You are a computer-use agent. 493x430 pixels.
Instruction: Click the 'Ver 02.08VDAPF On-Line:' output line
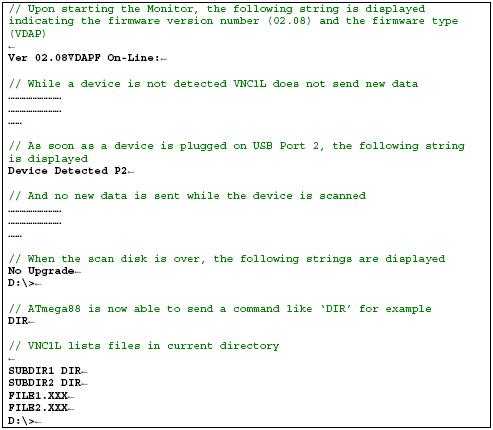pos(84,58)
